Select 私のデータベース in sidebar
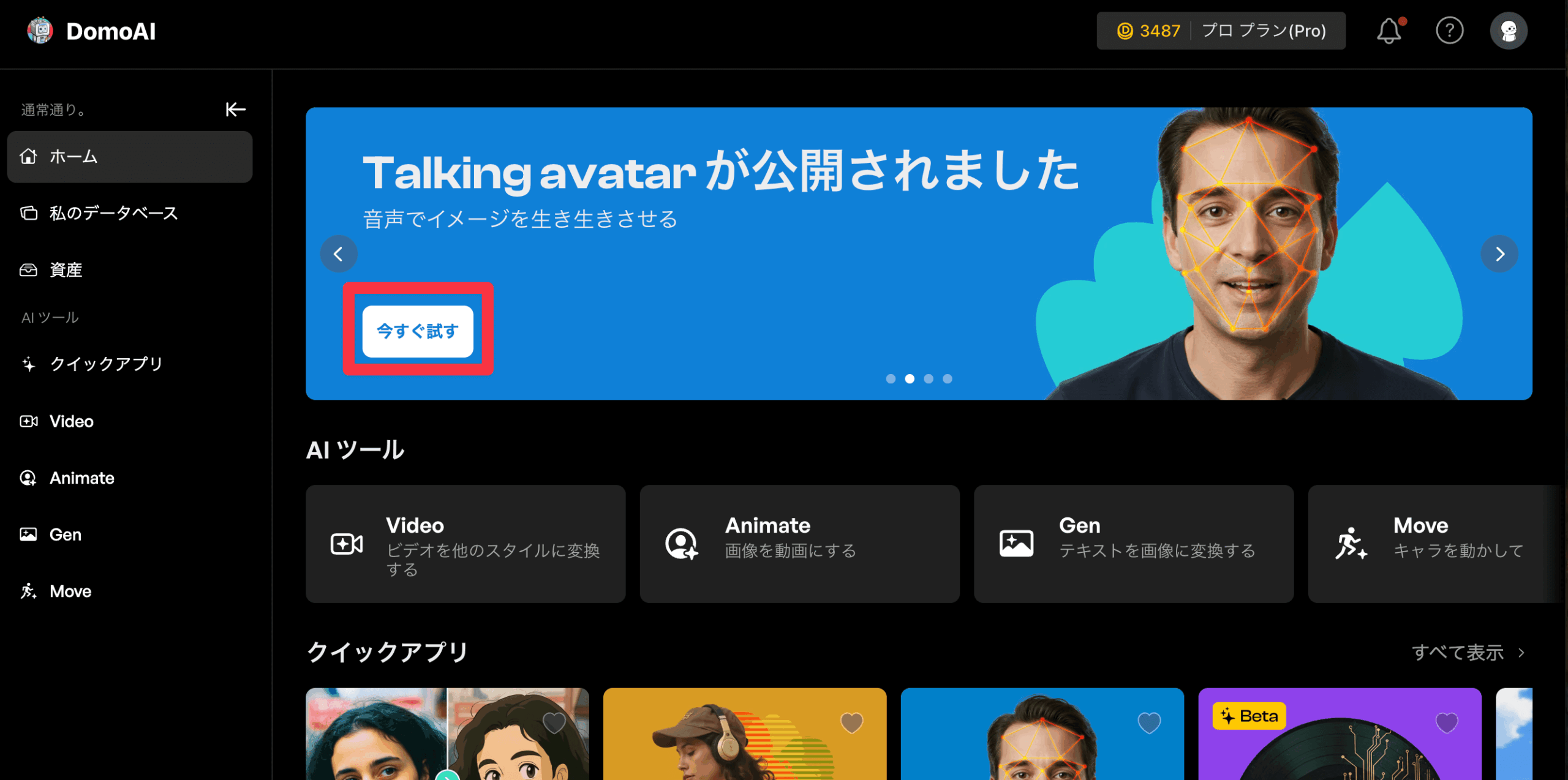1568x780 pixels. pyautogui.click(x=113, y=213)
